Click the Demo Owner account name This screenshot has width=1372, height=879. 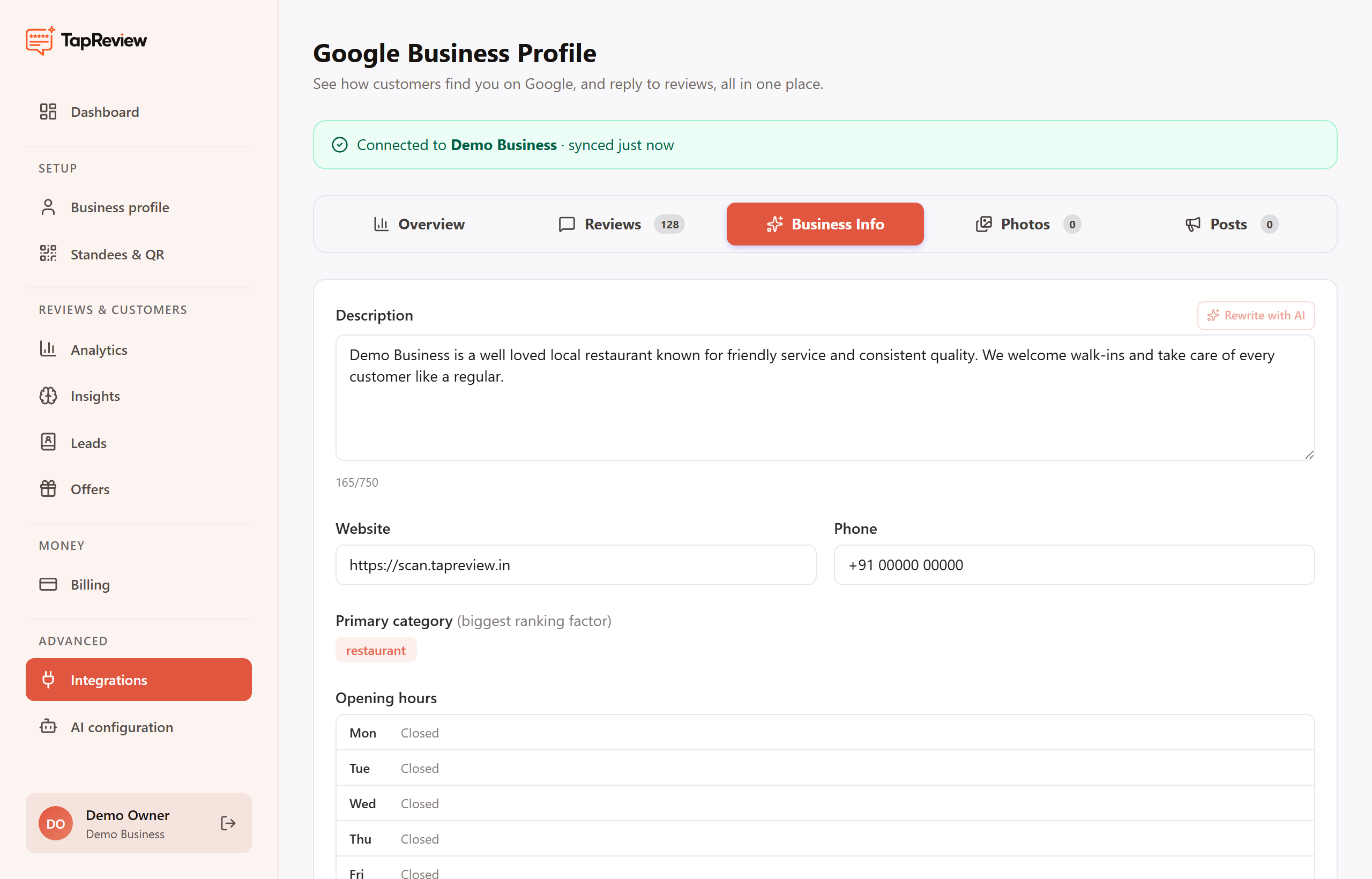click(127, 815)
